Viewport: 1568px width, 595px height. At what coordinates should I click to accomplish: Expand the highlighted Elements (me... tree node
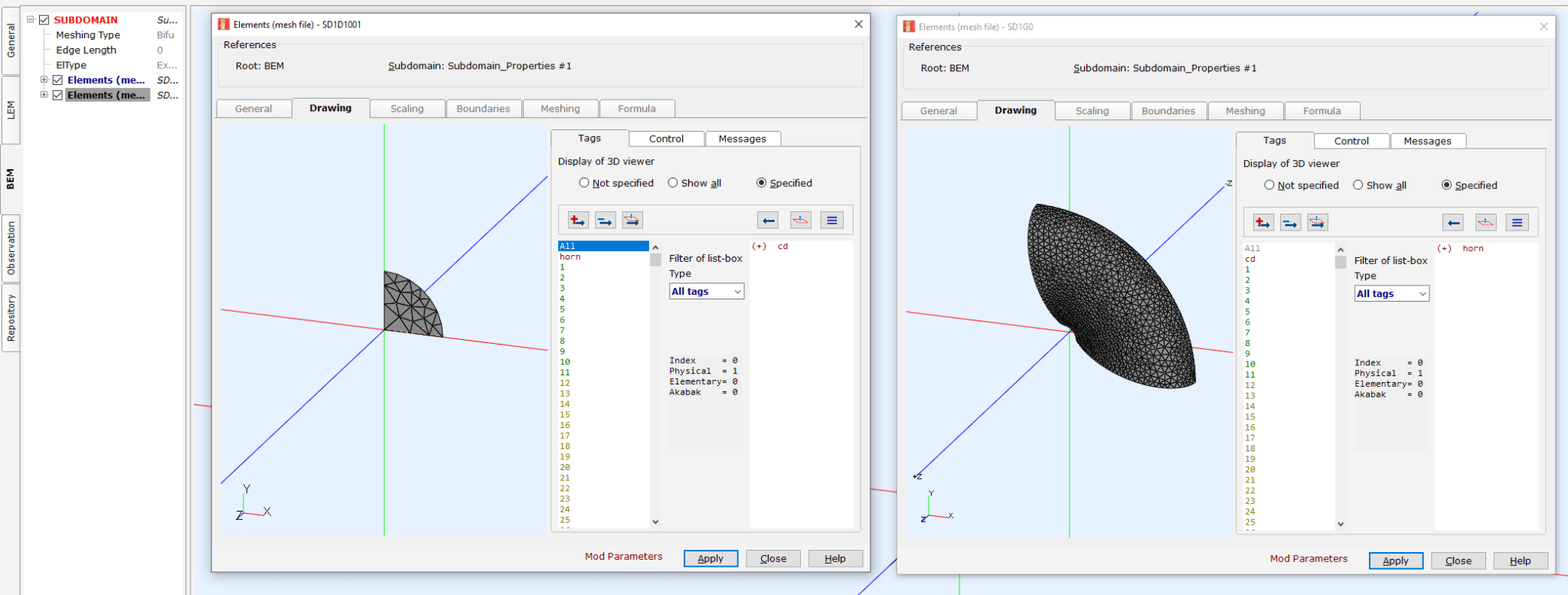pos(44,95)
